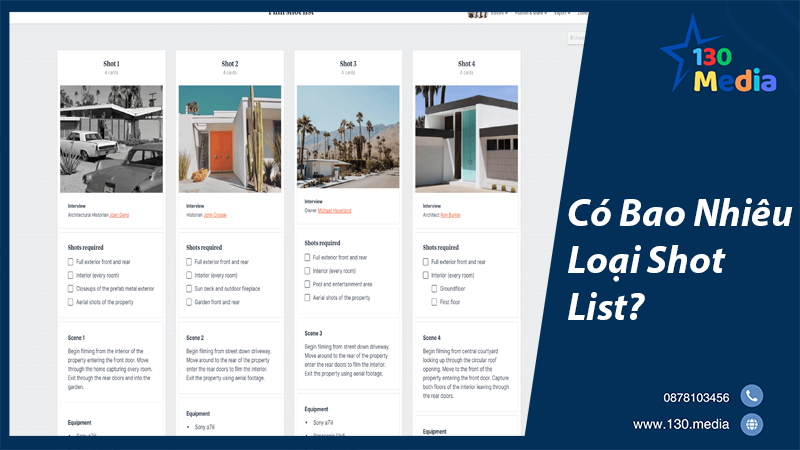Click the Shot 3 column title
800x450 pixels.
point(347,63)
